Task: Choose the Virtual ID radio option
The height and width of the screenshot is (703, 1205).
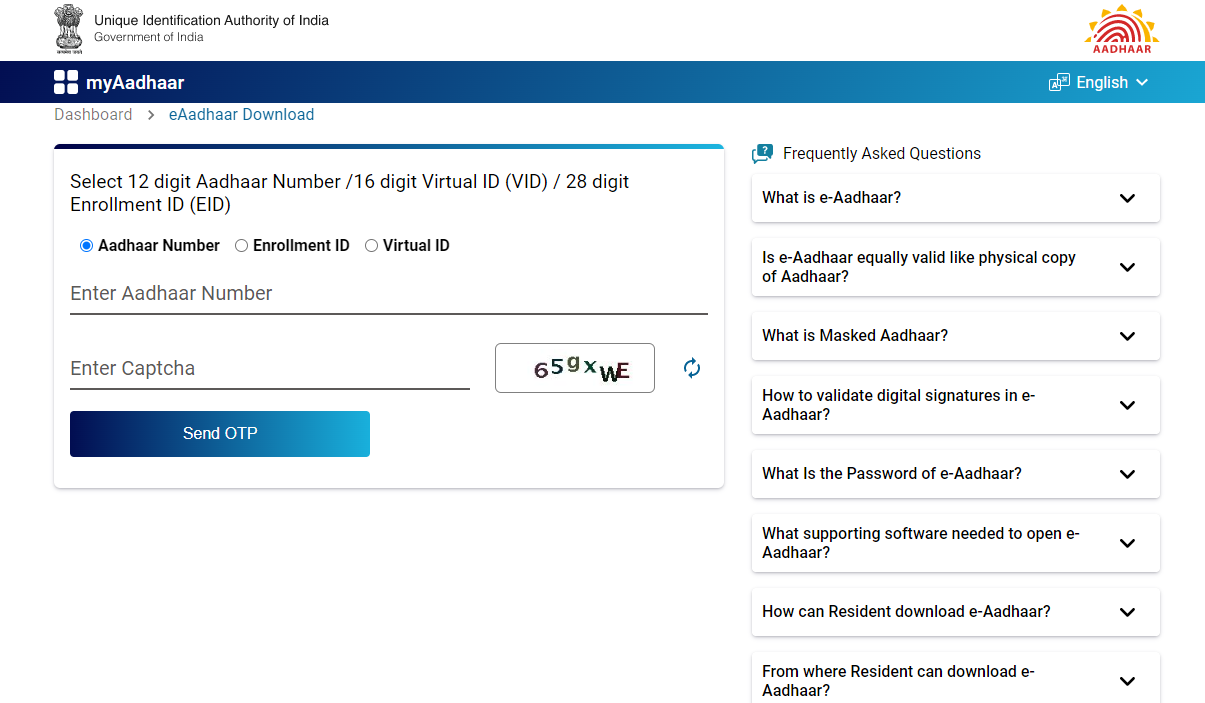Action: [x=371, y=246]
